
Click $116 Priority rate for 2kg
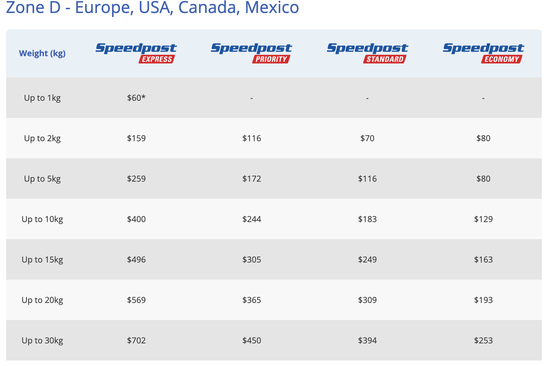pos(251,138)
